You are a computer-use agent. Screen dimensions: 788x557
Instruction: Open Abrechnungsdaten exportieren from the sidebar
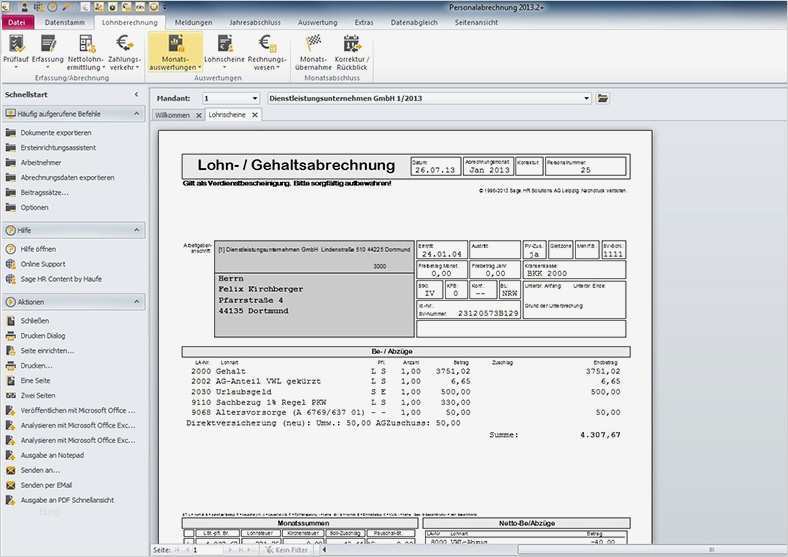pos(60,177)
